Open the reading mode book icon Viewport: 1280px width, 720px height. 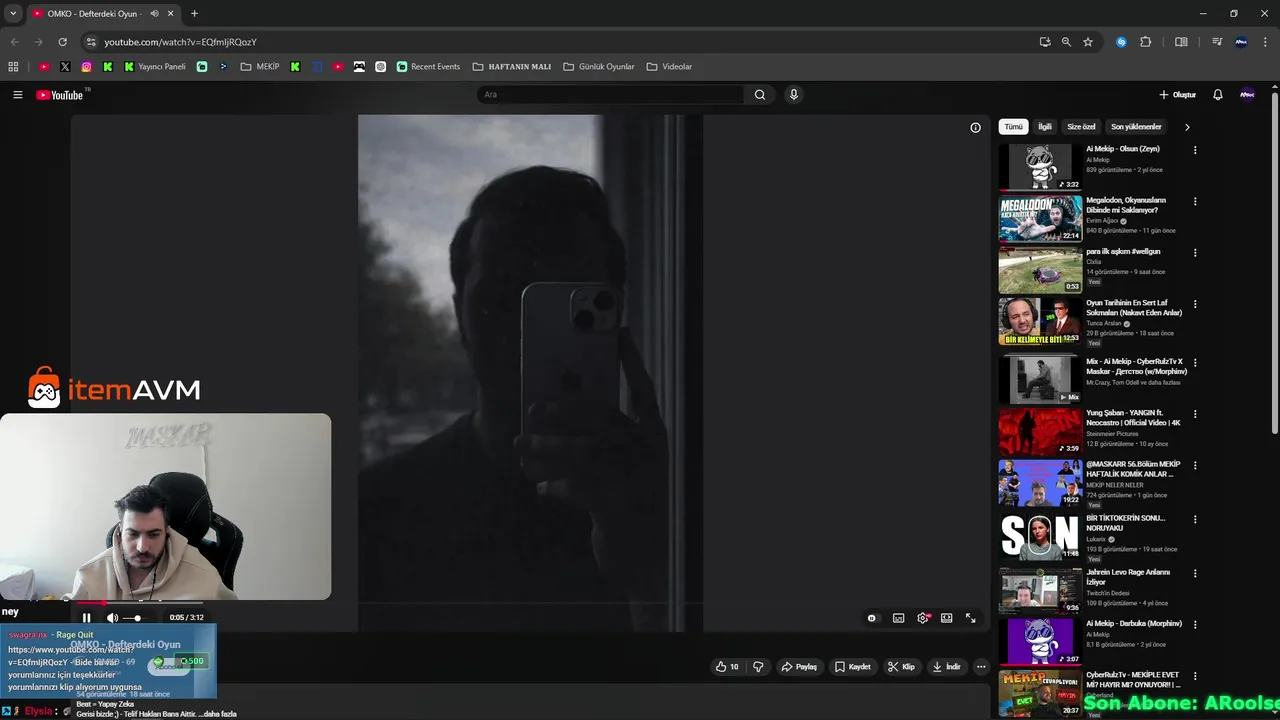point(1181,42)
